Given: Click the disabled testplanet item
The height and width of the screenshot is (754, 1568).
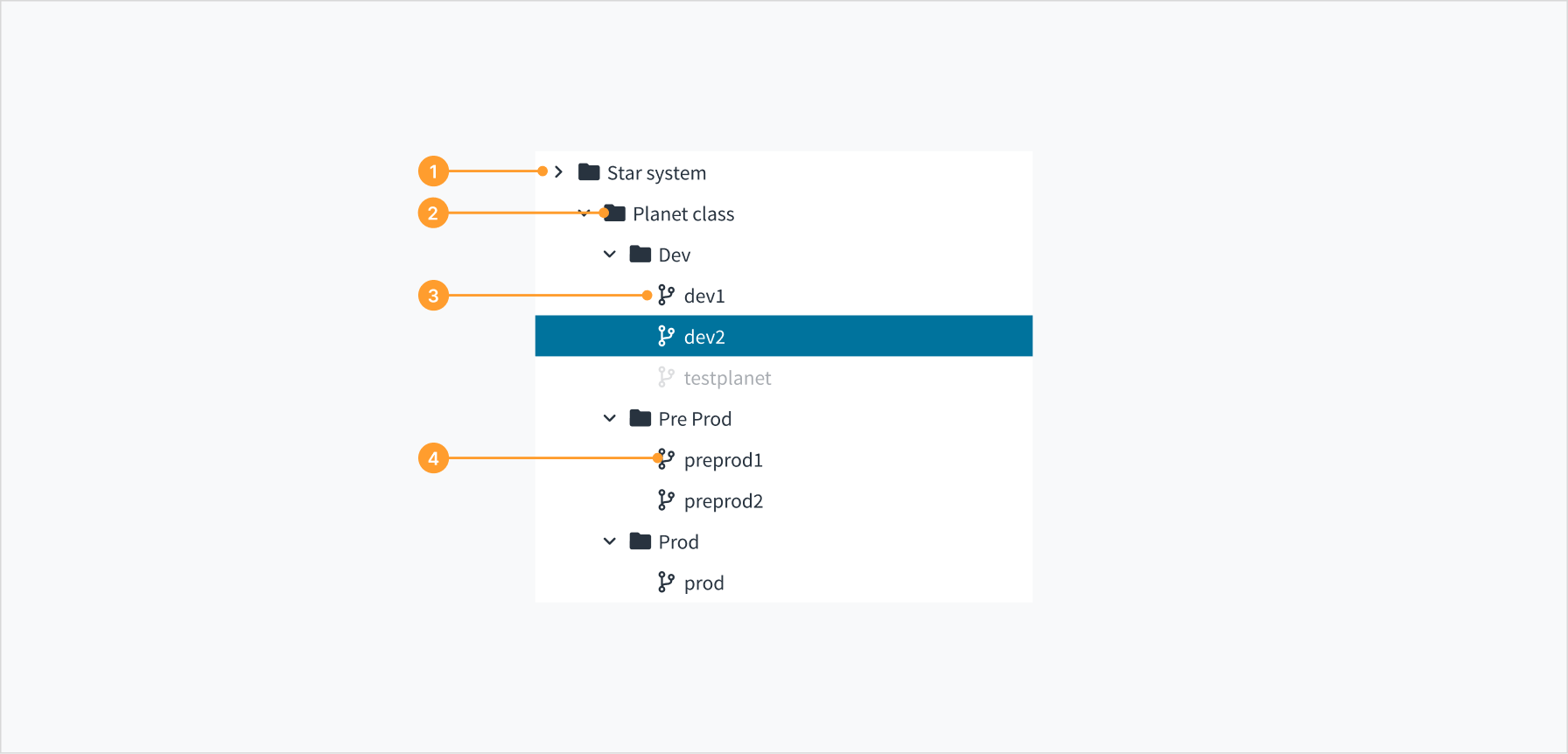Looking at the screenshot, I should pos(727,378).
